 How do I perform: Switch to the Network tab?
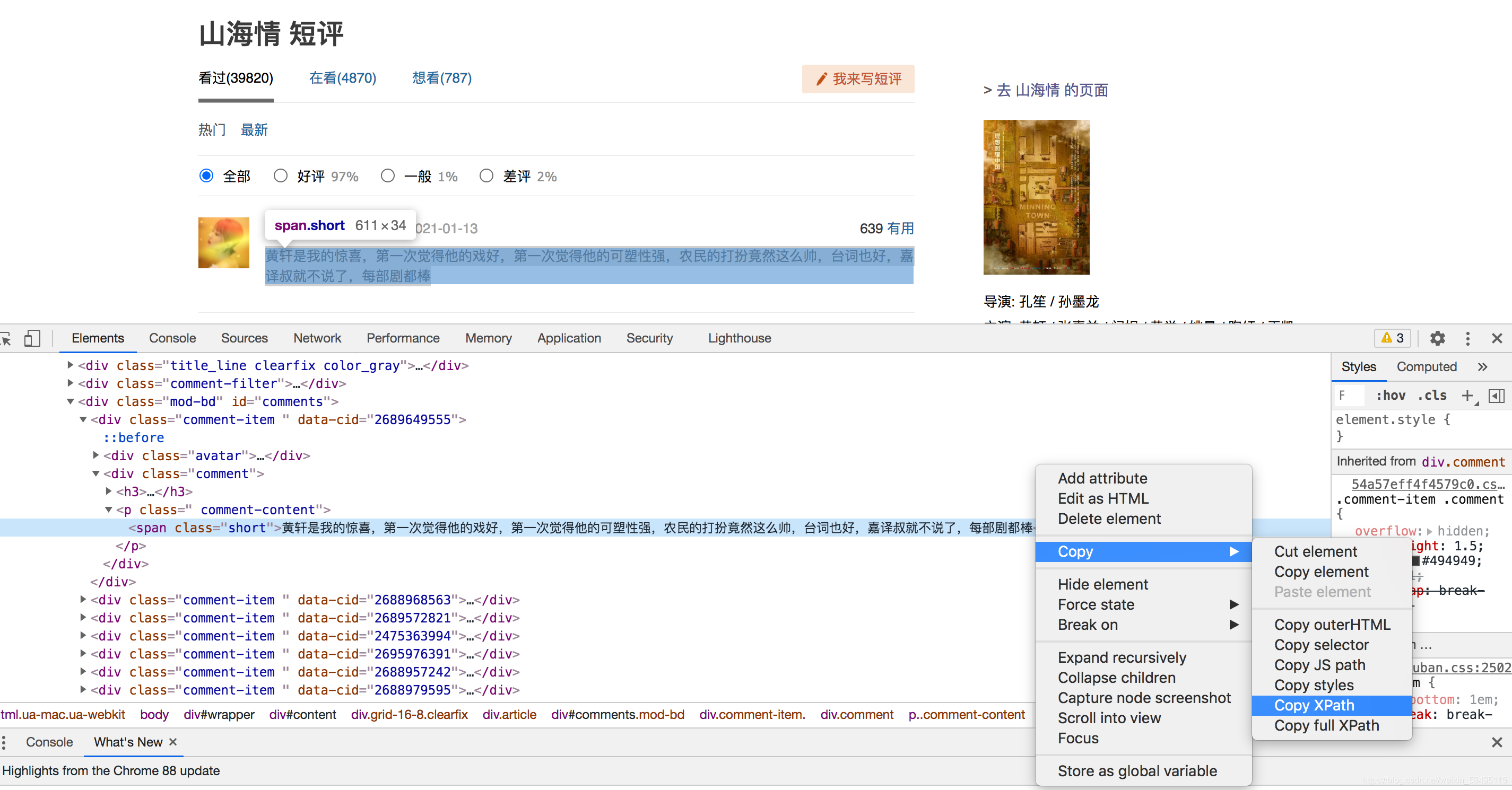[317, 338]
